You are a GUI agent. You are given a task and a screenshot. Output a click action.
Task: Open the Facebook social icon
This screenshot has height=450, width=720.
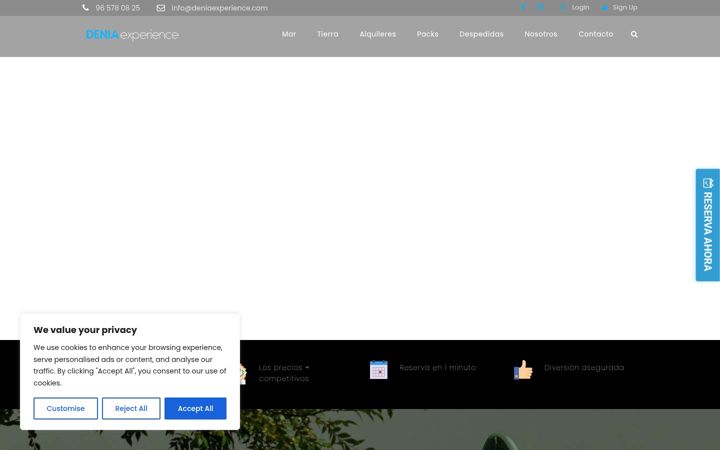tap(523, 7)
